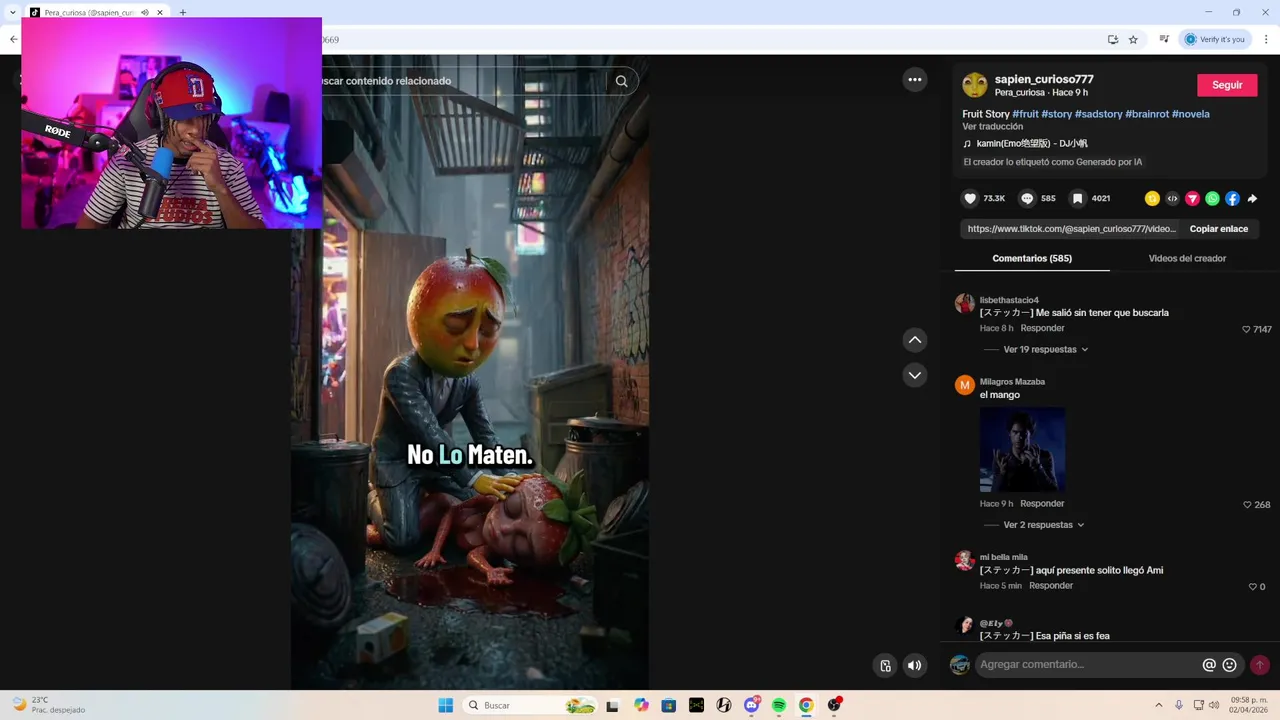Open Discord from the taskbar
The height and width of the screenshot is (720, 1280).
point(752,705)
